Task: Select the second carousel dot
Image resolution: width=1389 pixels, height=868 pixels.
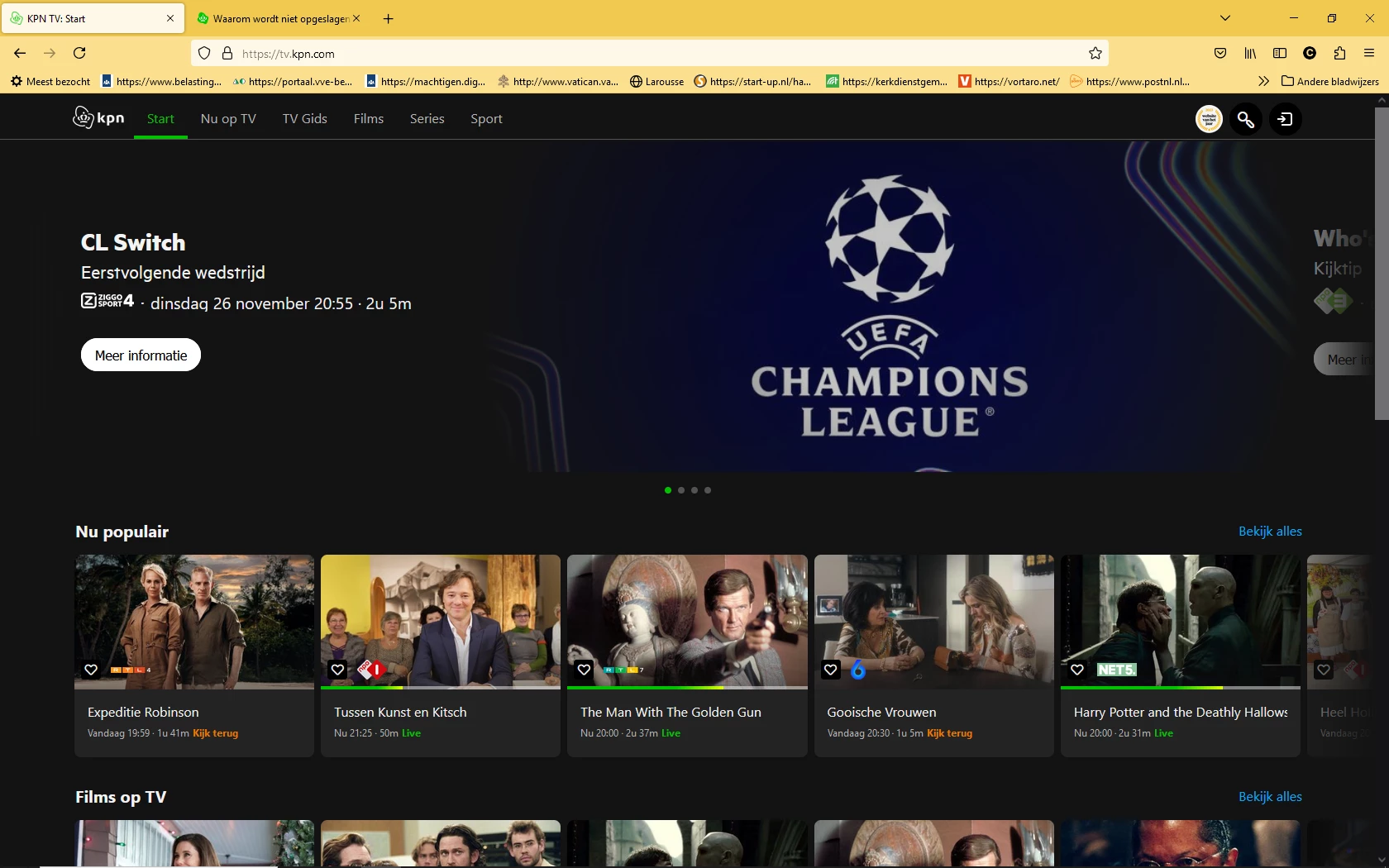Action: pyautogui.click(x=681, y=490)
